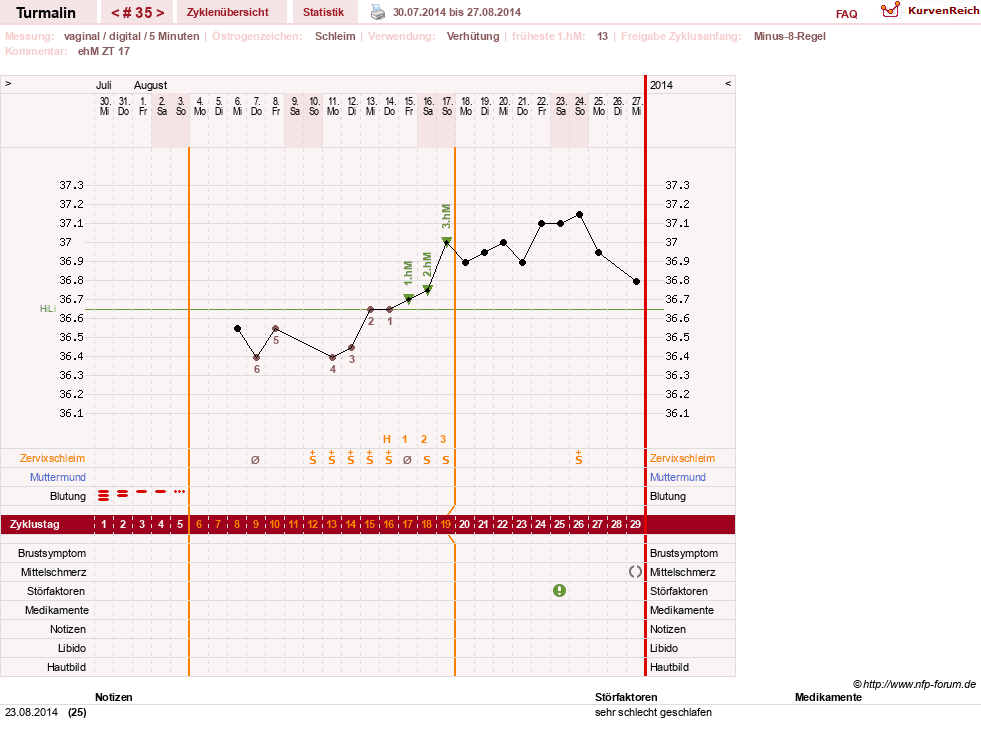Click the HiLi baseline label
Viewport: 981px width, 736px height.
[x=48, y=309]
